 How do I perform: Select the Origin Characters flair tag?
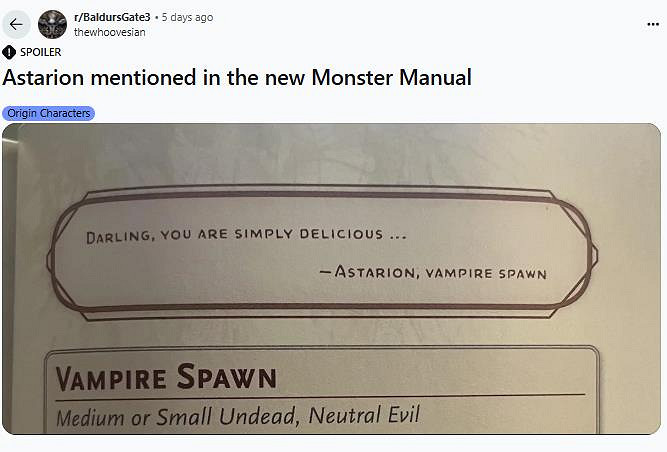[x=49, y=113]
